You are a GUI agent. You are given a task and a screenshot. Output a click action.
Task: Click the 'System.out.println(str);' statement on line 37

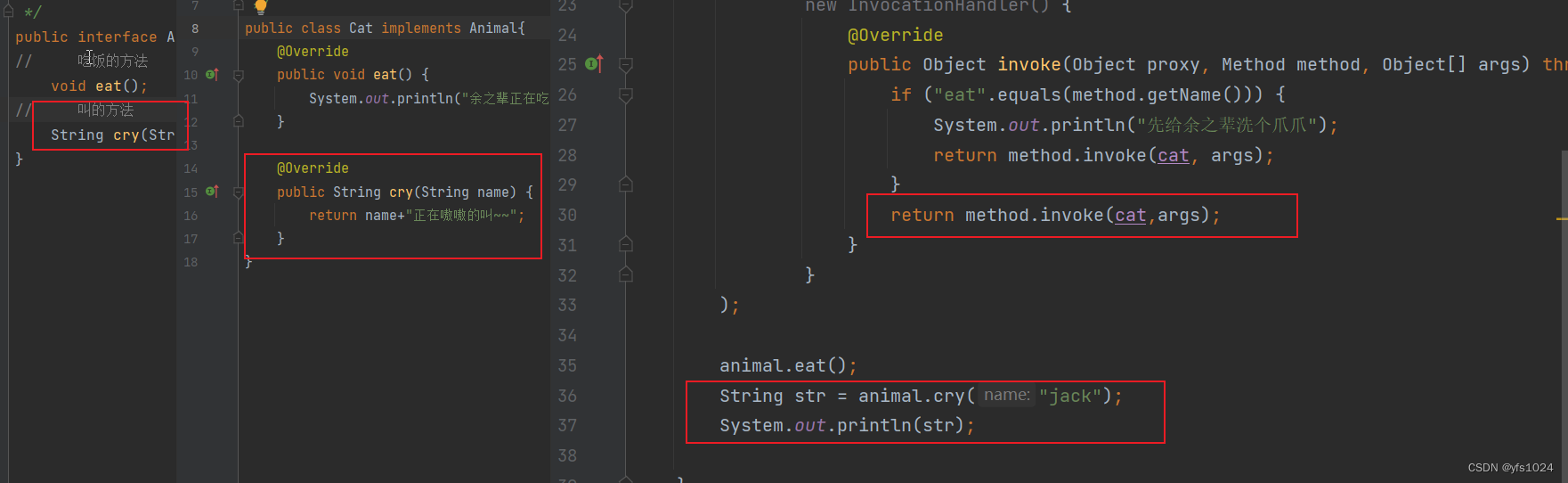point(847,426)
